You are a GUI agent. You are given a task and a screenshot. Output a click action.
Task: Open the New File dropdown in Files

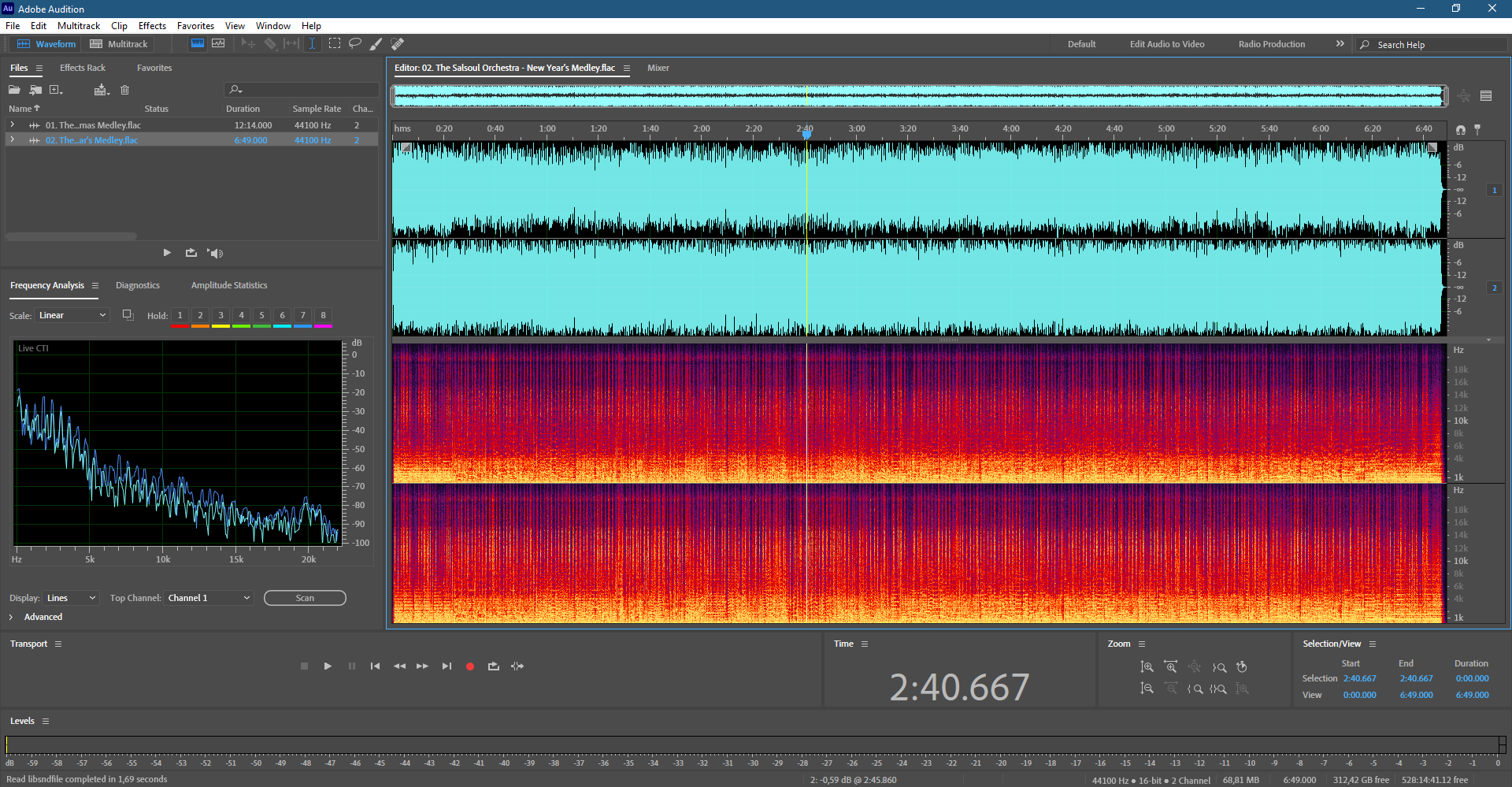pos(56,90)
